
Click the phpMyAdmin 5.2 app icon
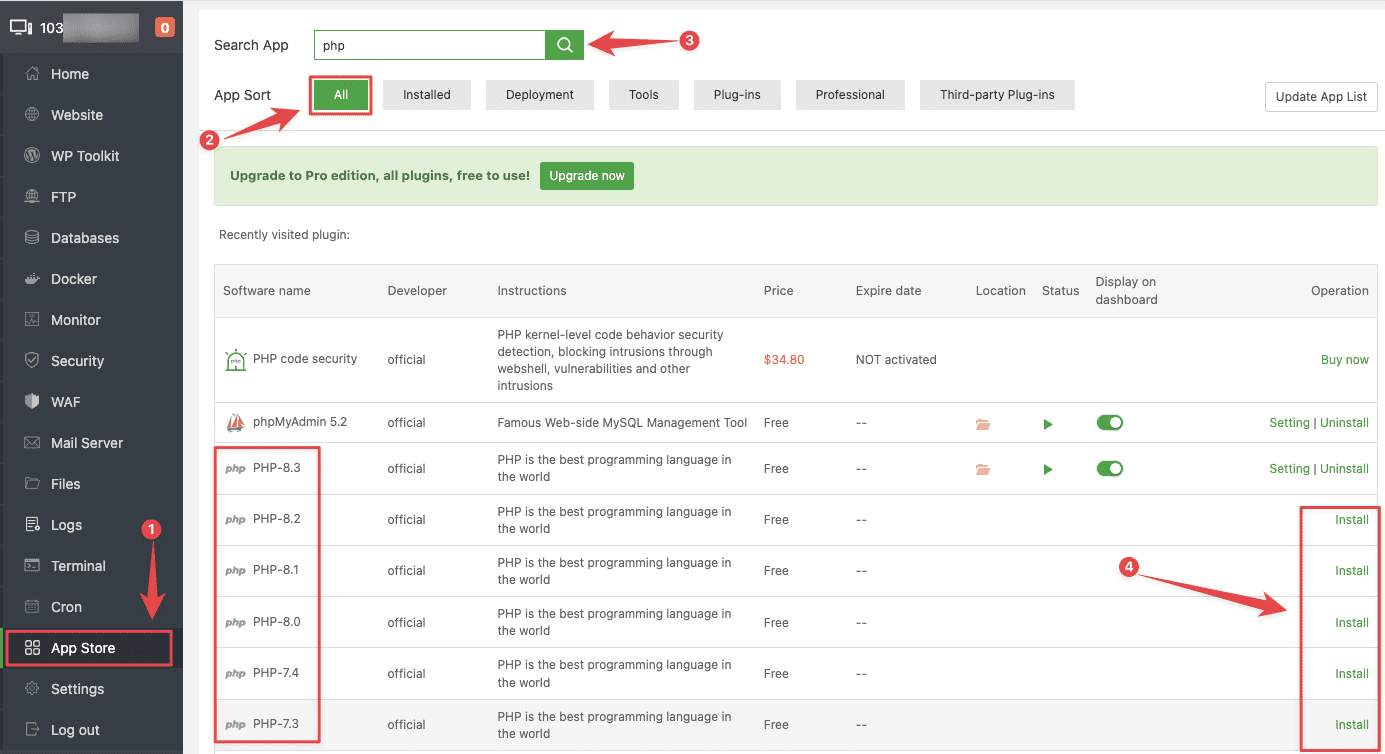pyautogui.click(x=235, y=423)
